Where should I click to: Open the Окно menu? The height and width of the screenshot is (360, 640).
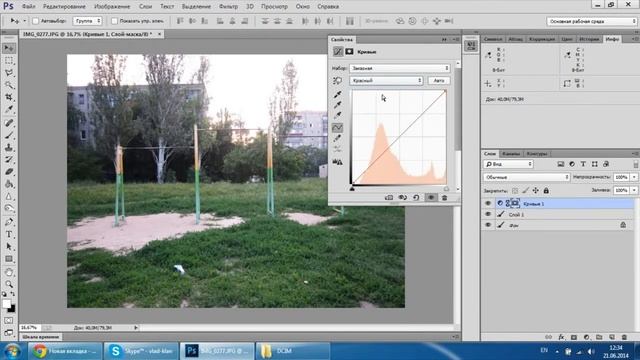[302, 7]
